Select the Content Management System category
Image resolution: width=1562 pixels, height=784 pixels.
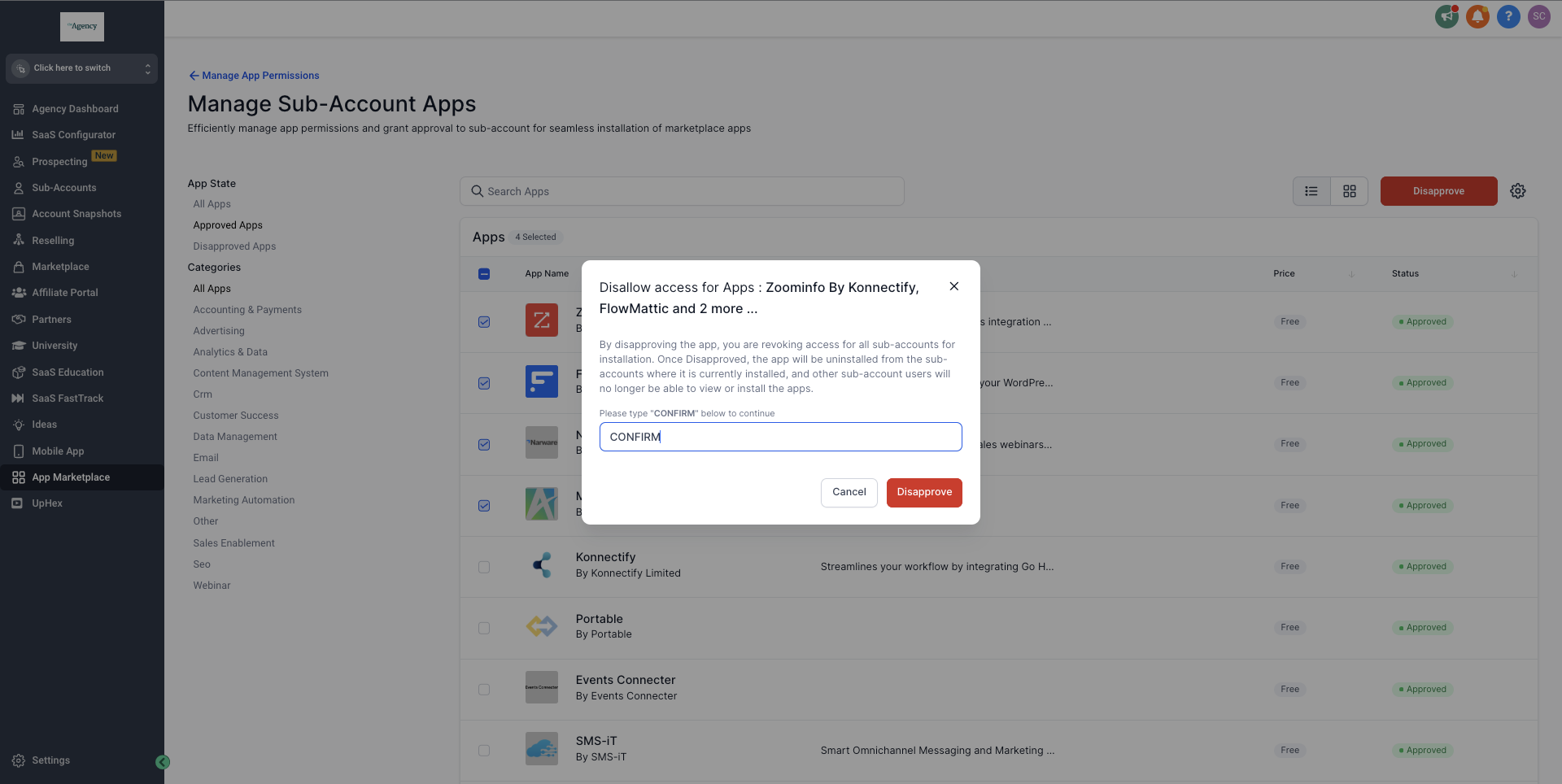pyautogui.click(x=260, y=373)
